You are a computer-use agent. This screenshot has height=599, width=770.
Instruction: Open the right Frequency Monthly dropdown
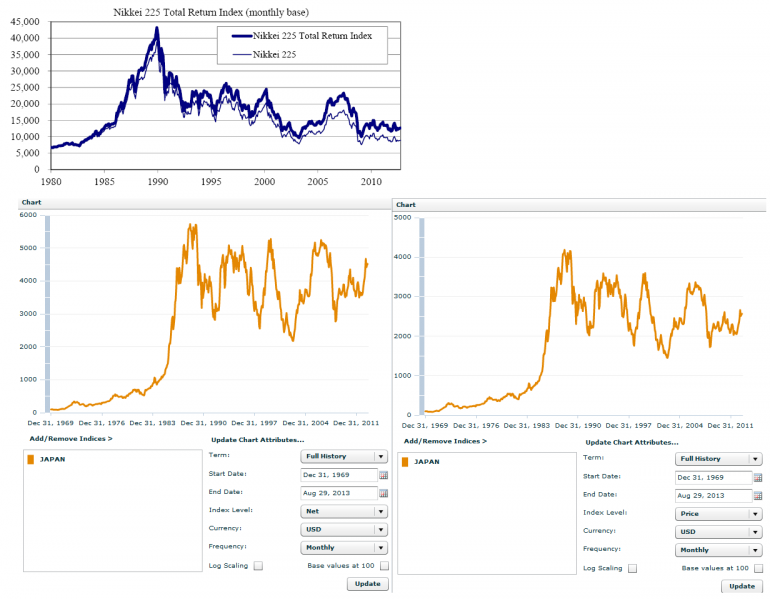point(718,550)
